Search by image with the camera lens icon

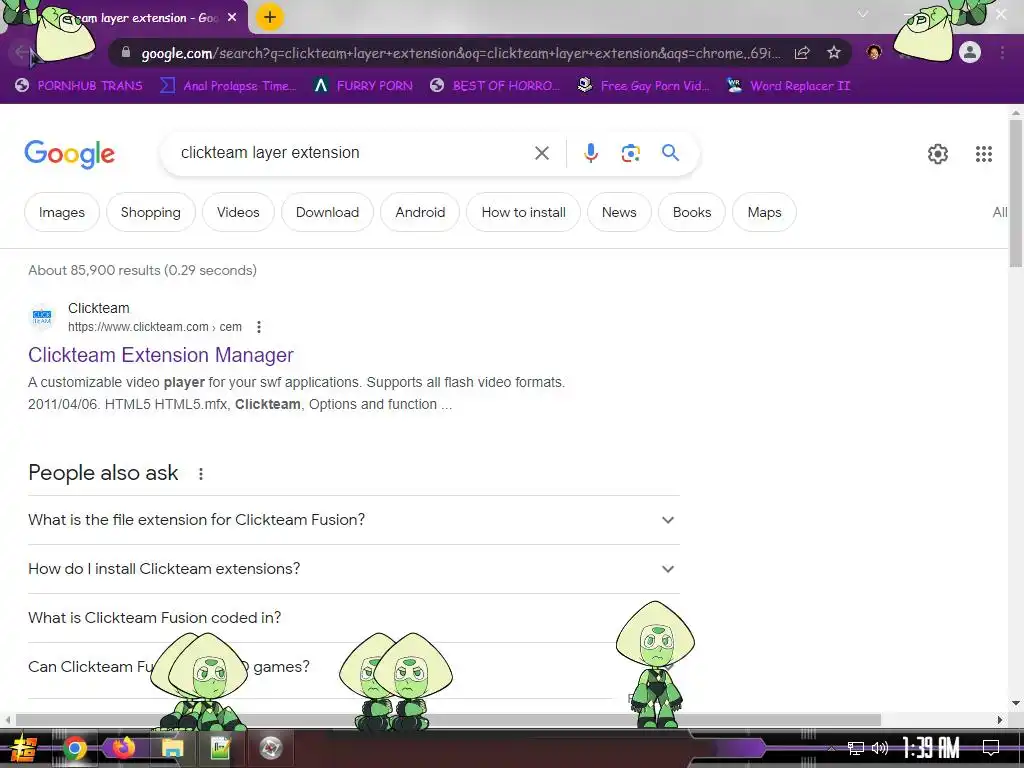click(630, 153)
